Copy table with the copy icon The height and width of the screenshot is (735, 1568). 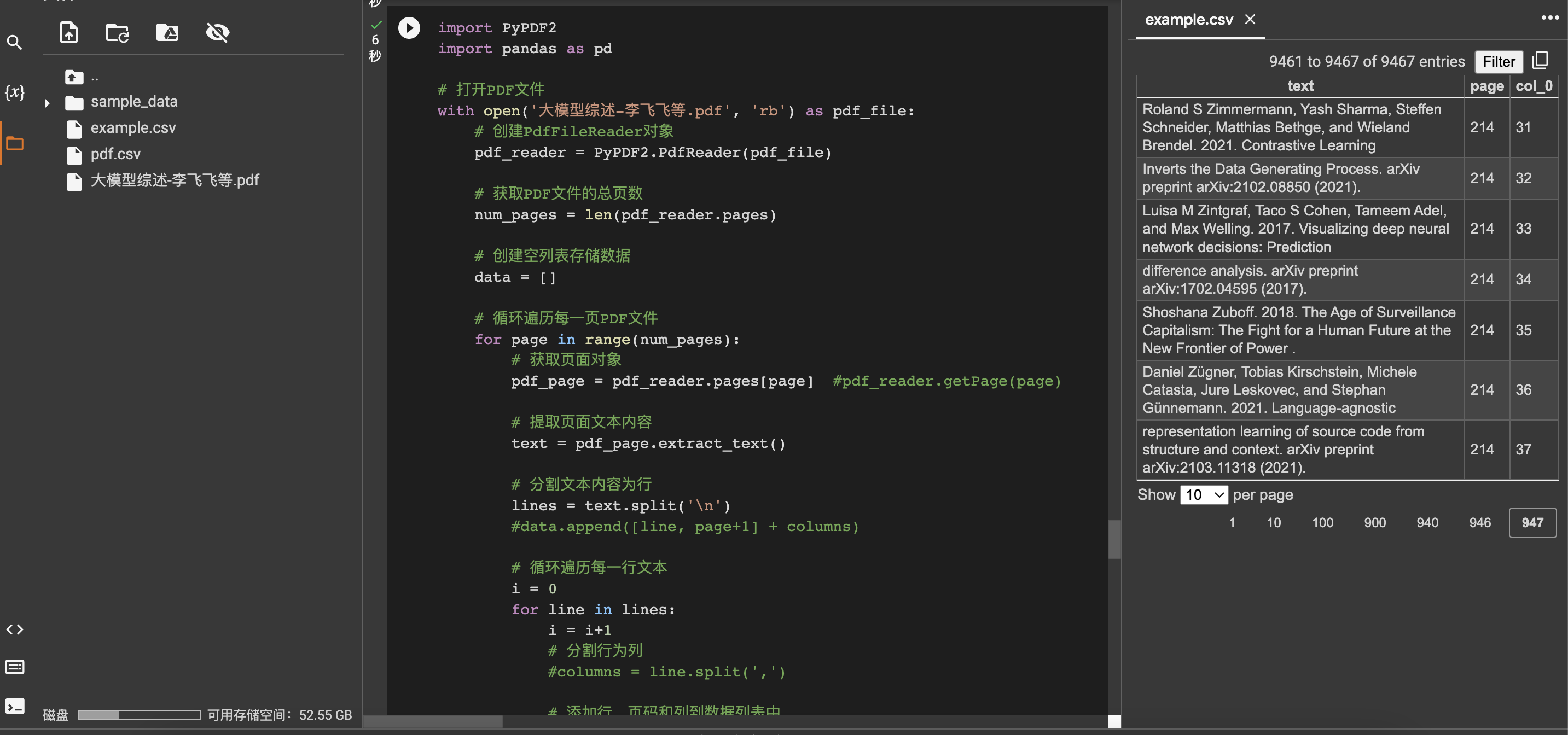[1540, 60]
